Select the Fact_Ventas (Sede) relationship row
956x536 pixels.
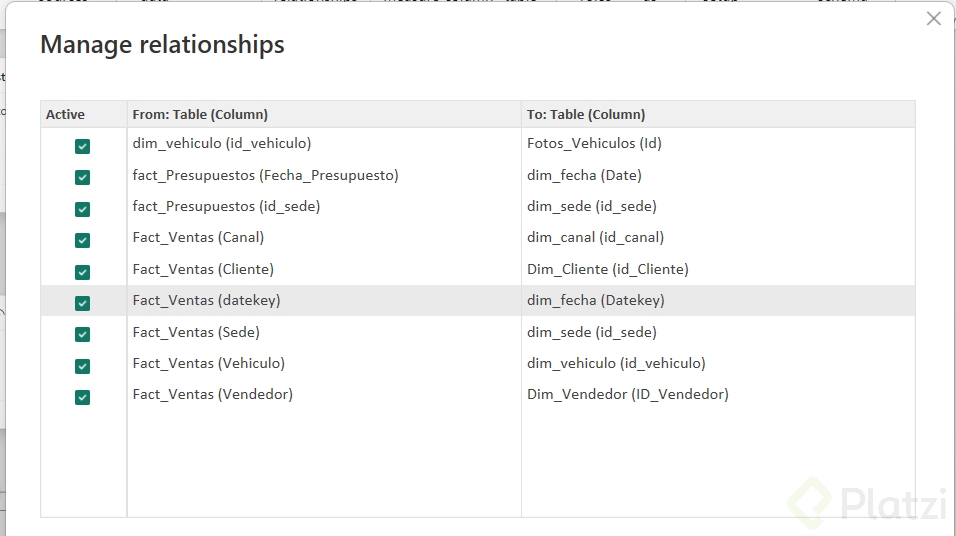[196, 332]
